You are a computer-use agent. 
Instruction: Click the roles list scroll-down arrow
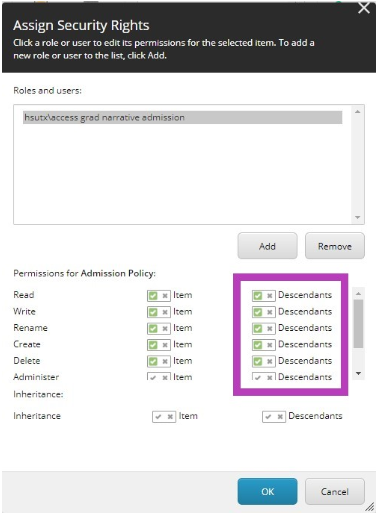[358, 217]
